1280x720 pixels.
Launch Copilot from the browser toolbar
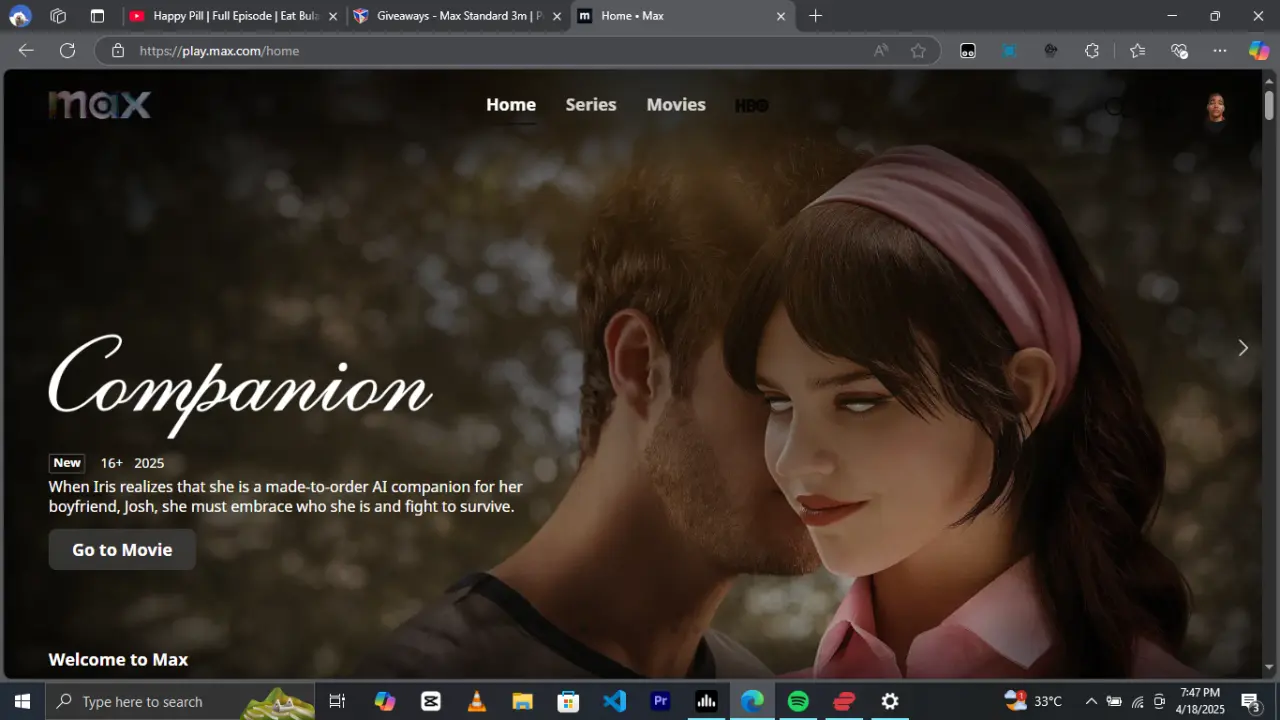click(1259, 51)
